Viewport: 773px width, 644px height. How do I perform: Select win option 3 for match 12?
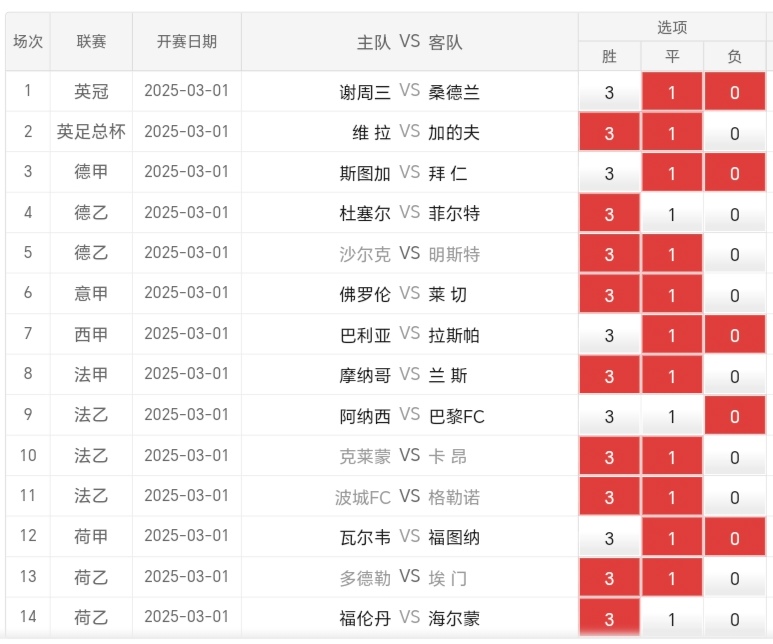[609, 539]
